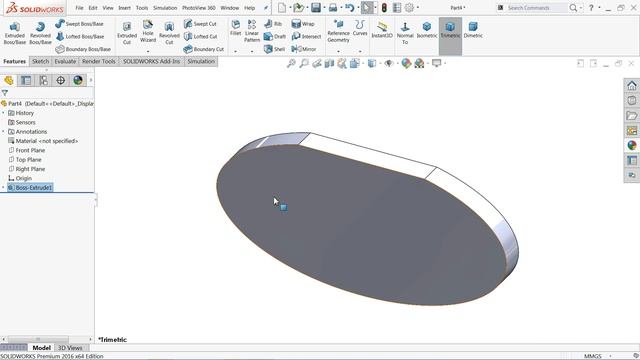Open the Reference Geometry tool
The image size is (640, 360).
point(338,31)
